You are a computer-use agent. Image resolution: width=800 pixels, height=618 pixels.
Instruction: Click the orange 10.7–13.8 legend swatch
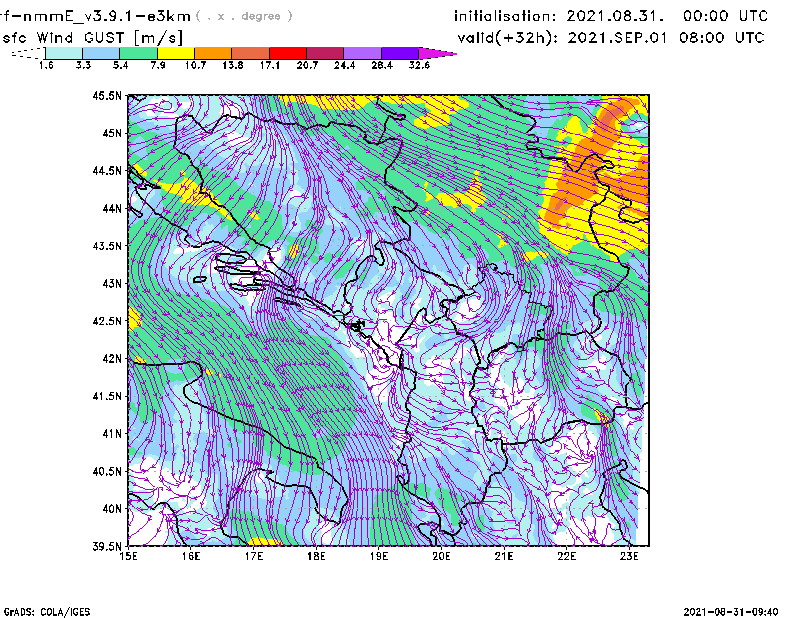(x=213, y=53)
